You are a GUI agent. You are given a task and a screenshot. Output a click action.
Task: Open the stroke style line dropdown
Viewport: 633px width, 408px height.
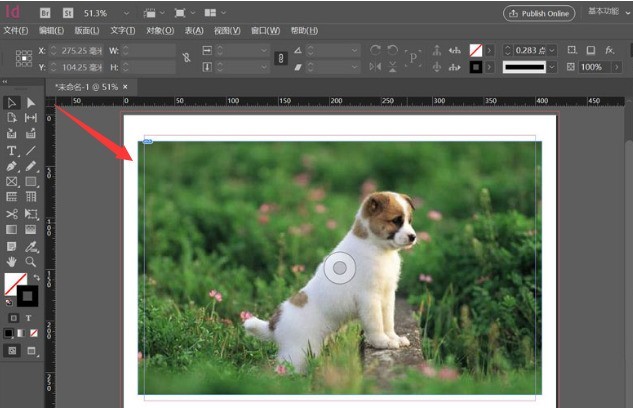[x=552, y=67]
